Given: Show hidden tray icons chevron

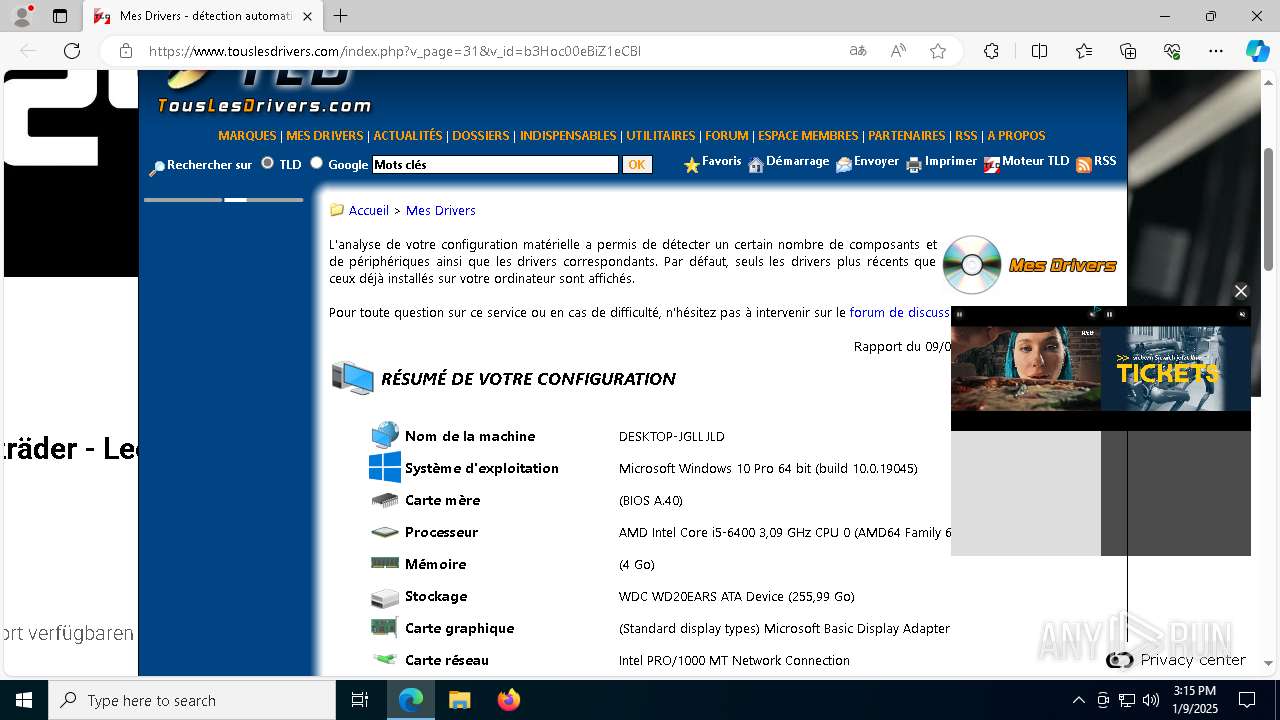Looking at the screenshot, I should (x=1078, y=700).
